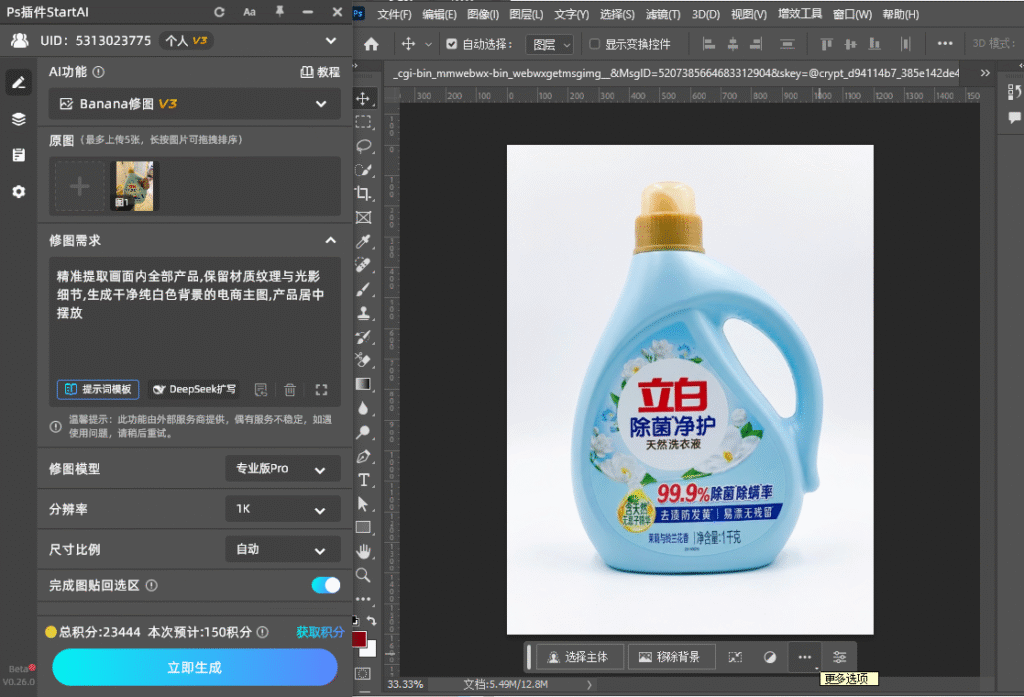The width and height of the screenshot is (1024, 697).
Task: Click the 移除背景 button
Action: point(671,657)
